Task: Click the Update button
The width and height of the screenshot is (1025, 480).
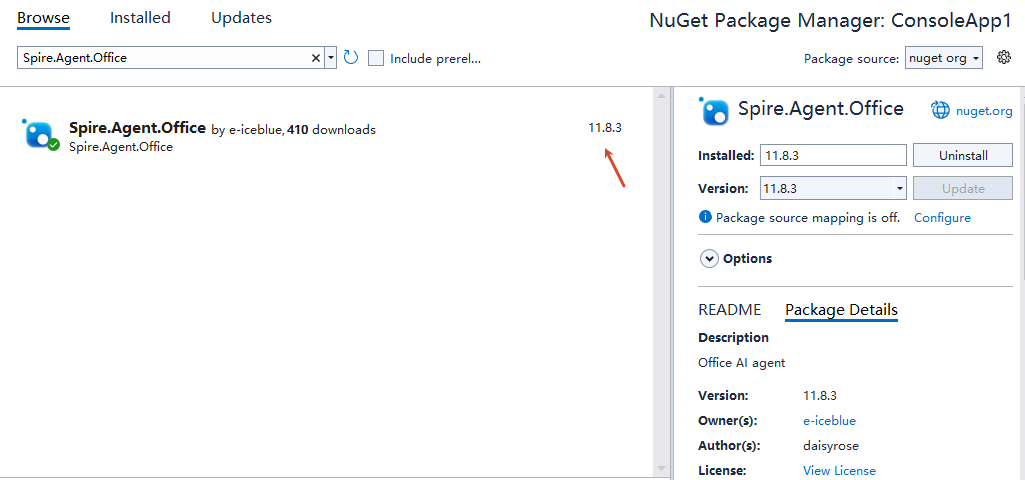Action: pos(963,188)
